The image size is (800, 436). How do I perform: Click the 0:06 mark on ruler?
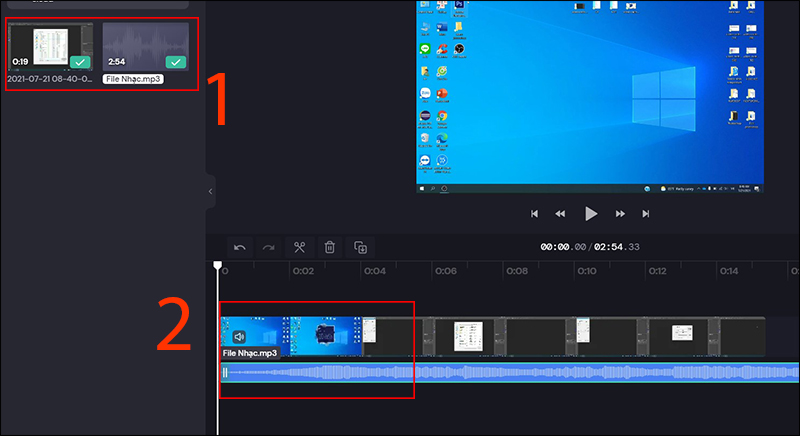coord(446,271)
